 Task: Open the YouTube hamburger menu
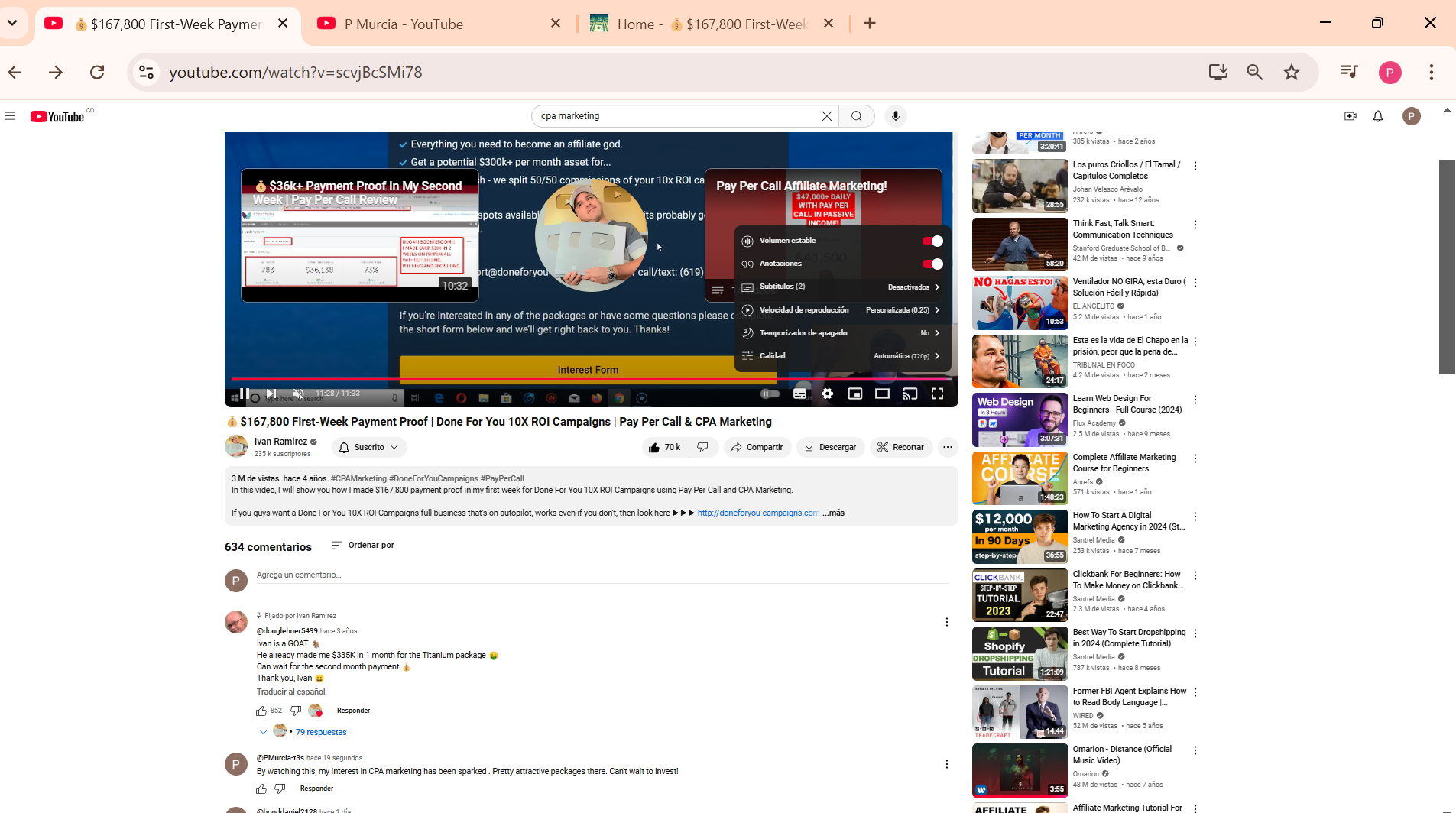(x=10, y=115)
